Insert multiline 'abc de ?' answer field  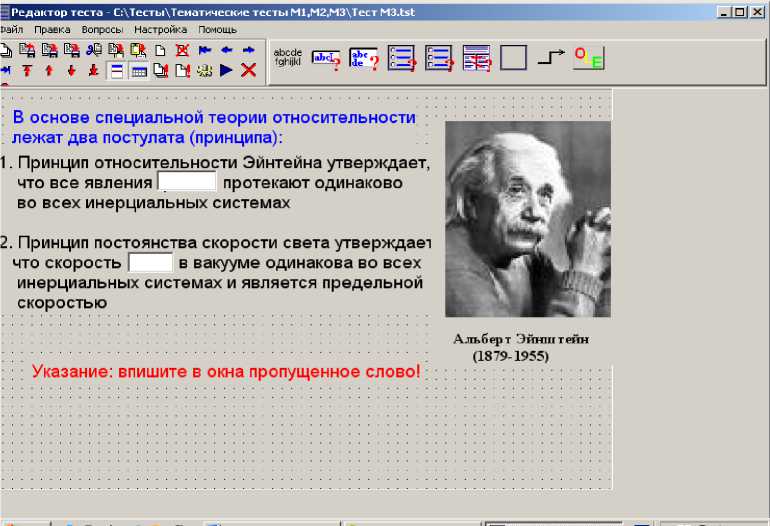(x=364, y=58)
